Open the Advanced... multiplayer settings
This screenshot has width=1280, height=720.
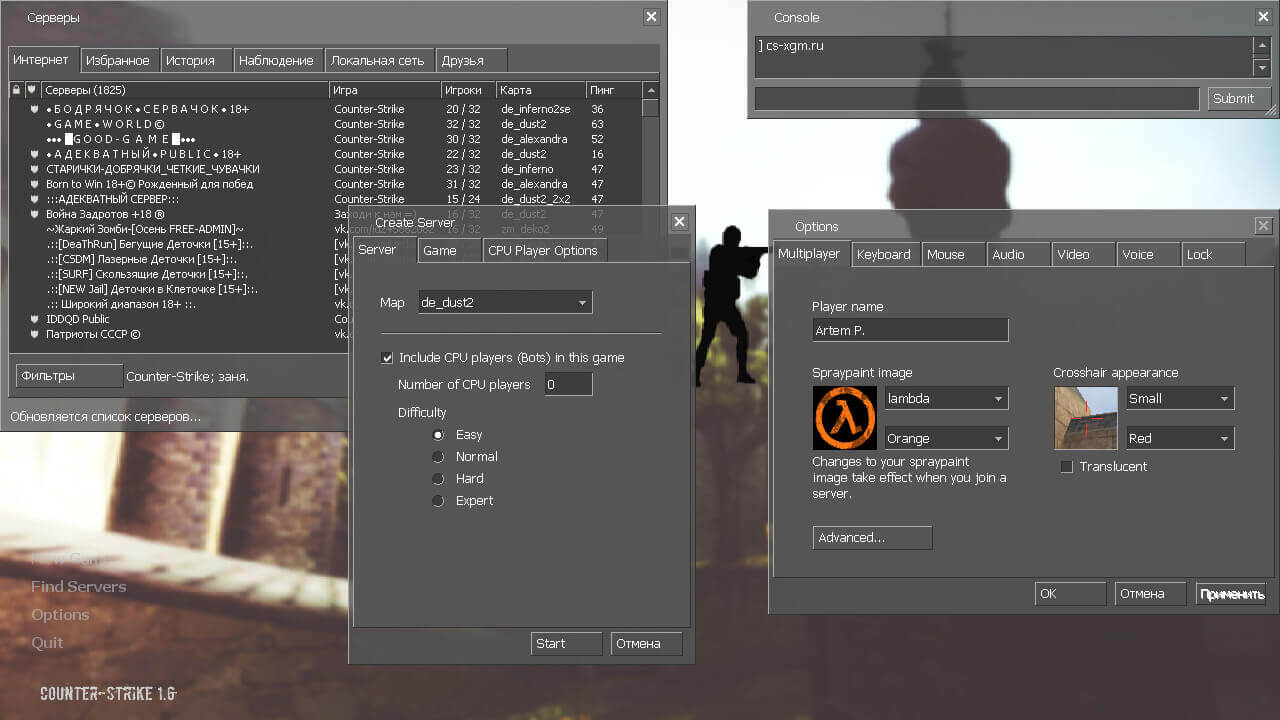(872, 537)
